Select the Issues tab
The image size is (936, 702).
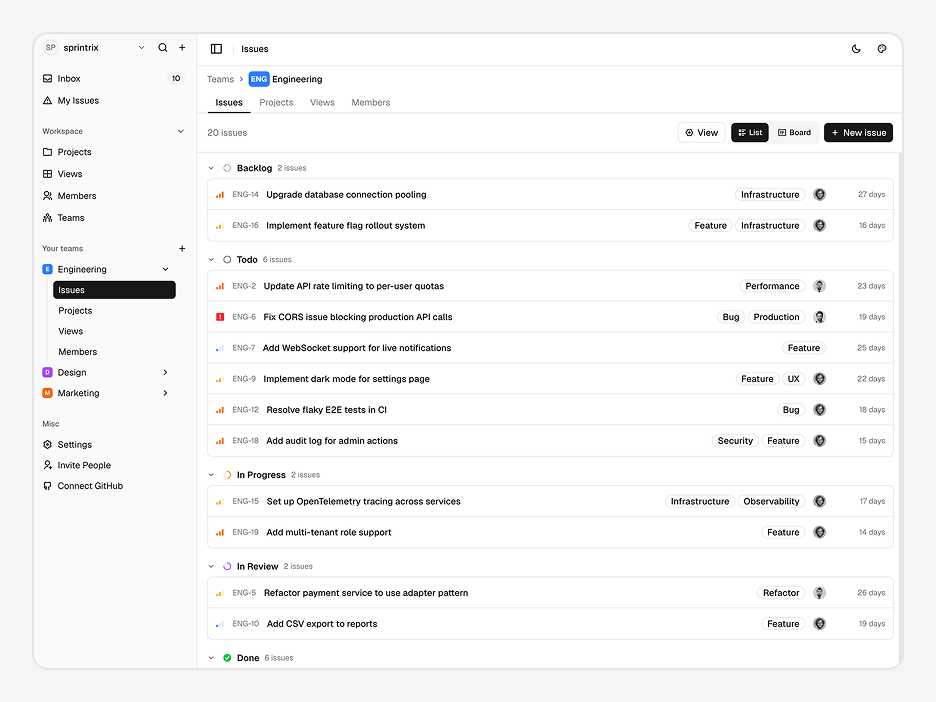coord(229,103)
